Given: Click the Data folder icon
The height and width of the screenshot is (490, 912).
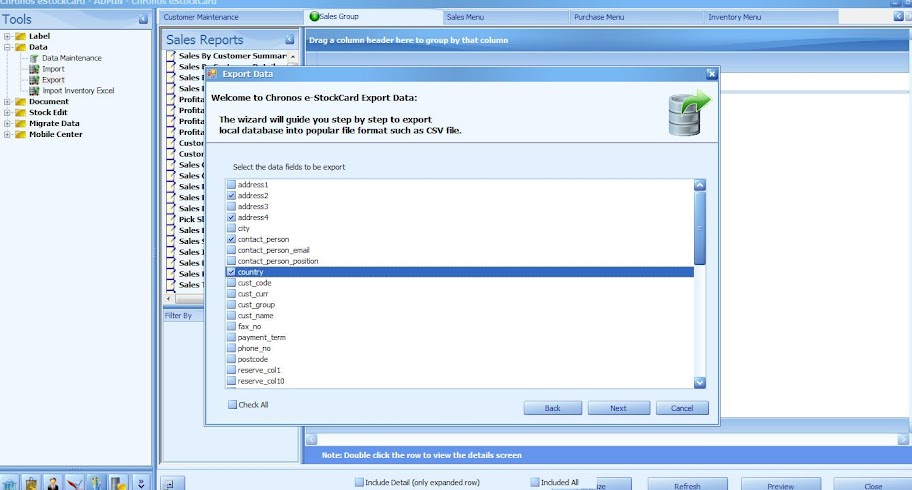Looking at the screenshot, I should [20, 47].
